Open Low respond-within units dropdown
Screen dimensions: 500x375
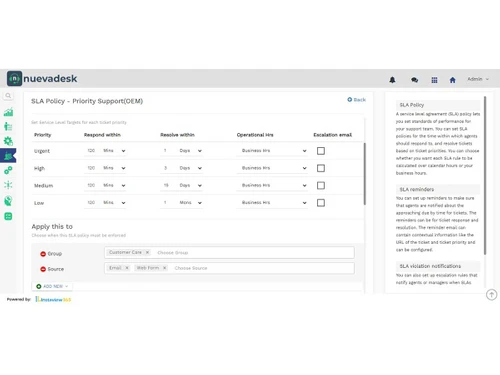[114, 203]
